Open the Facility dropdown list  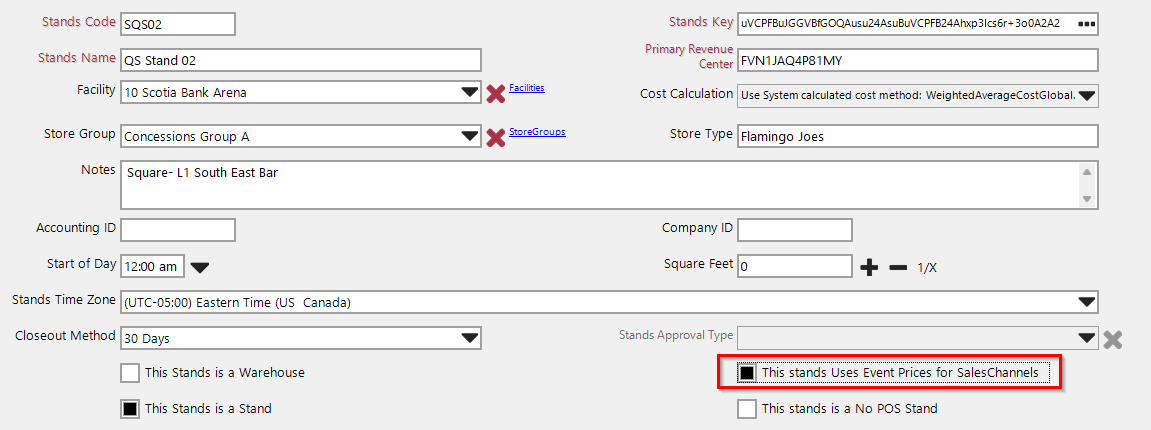(470, 93)
